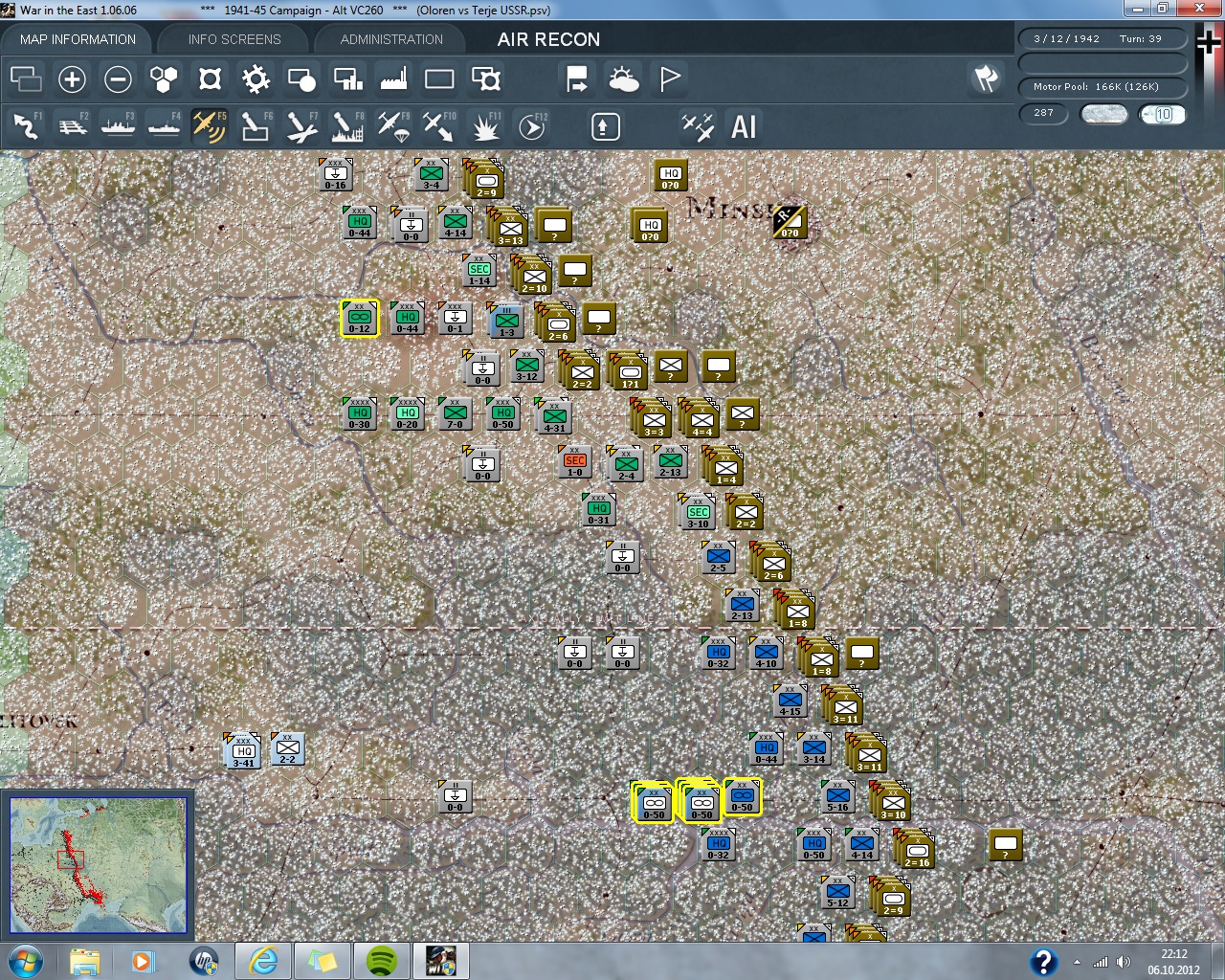Select Bomb Airfield mode (F7) icon
Screen dimensions: 1225x980
coord(301,126)
